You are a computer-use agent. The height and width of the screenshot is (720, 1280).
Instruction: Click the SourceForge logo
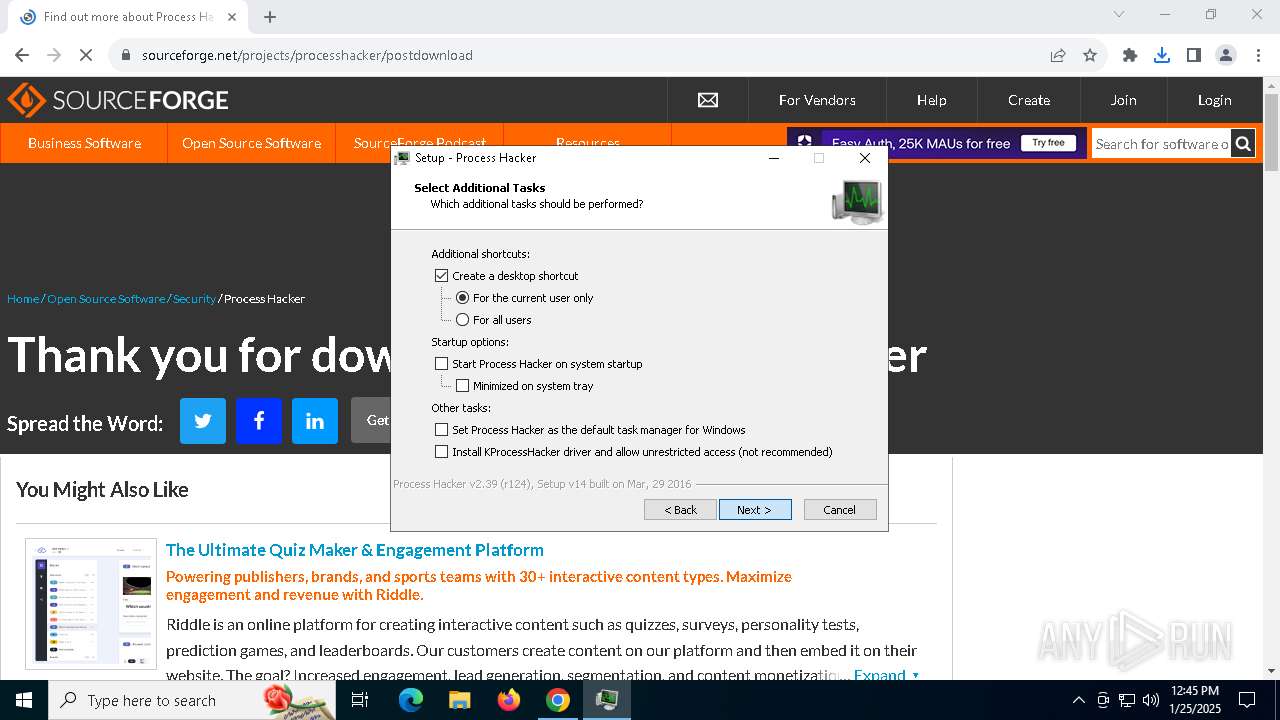coord(118,100)
